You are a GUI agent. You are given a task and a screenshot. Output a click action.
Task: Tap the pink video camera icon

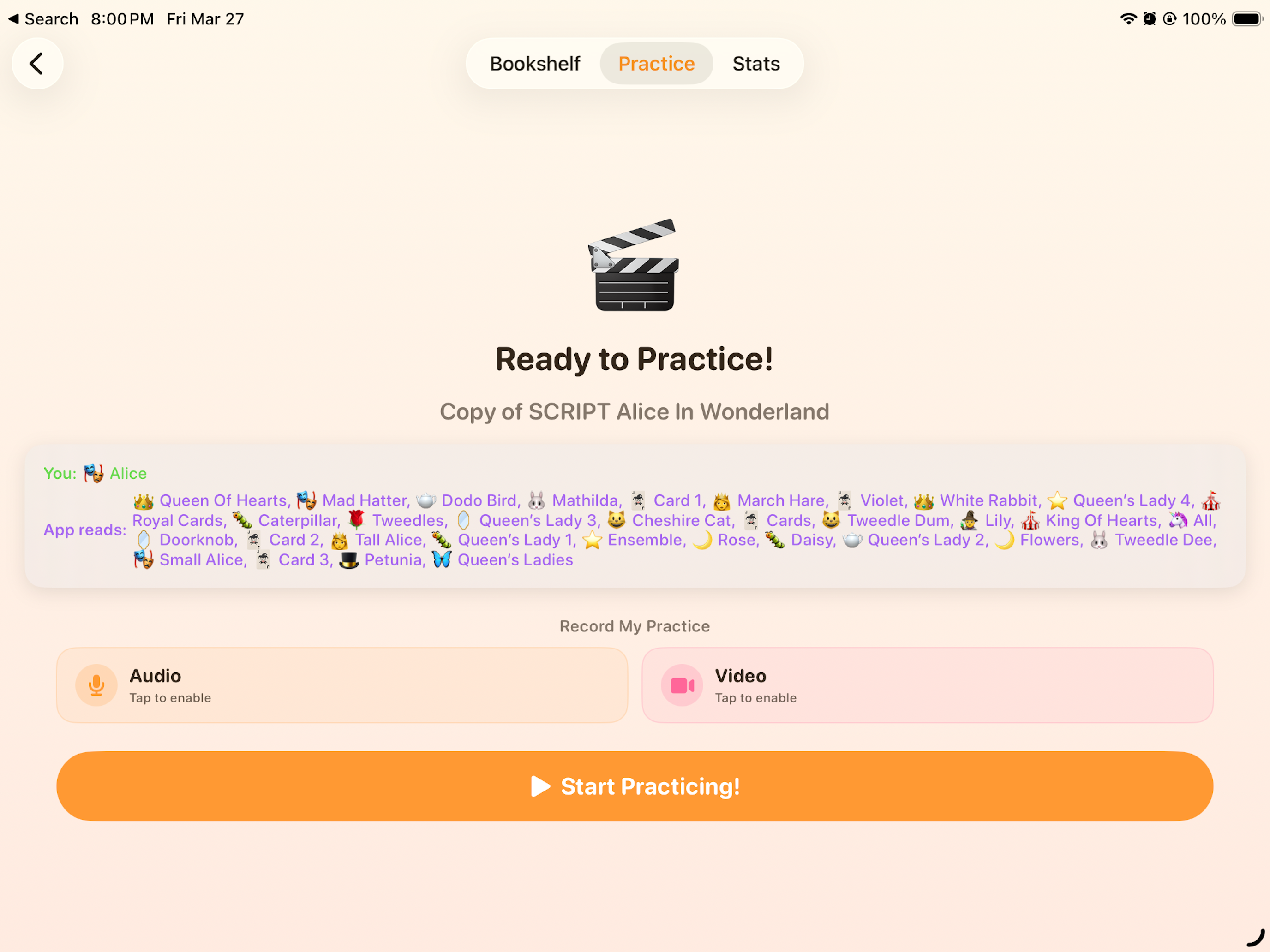coord(682,685)
